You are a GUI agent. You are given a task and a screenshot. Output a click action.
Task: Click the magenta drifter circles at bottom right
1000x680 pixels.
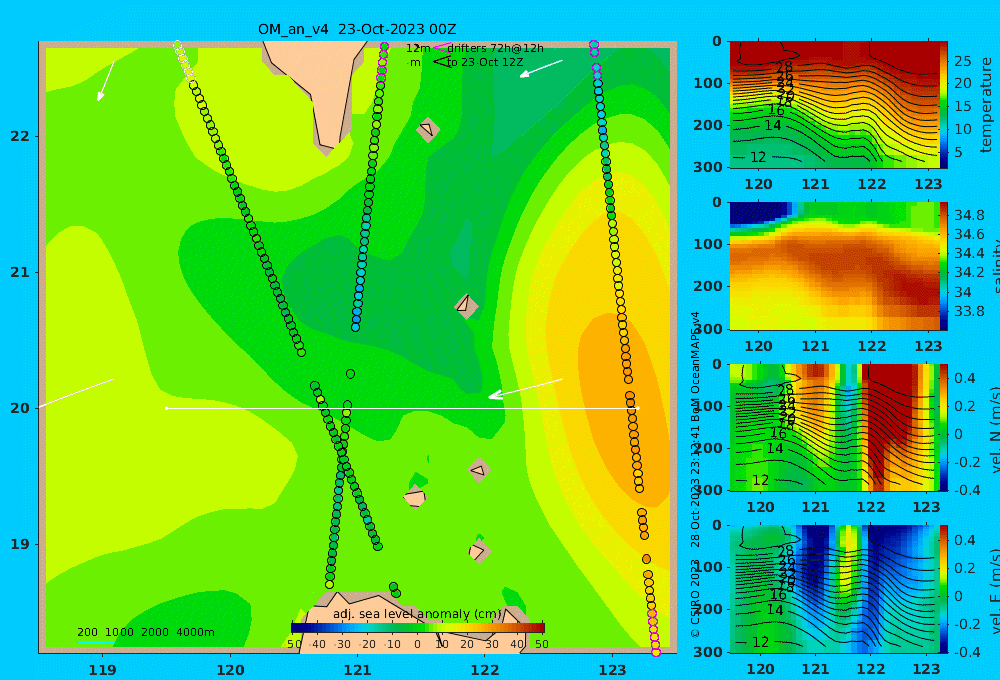[654, 632]
